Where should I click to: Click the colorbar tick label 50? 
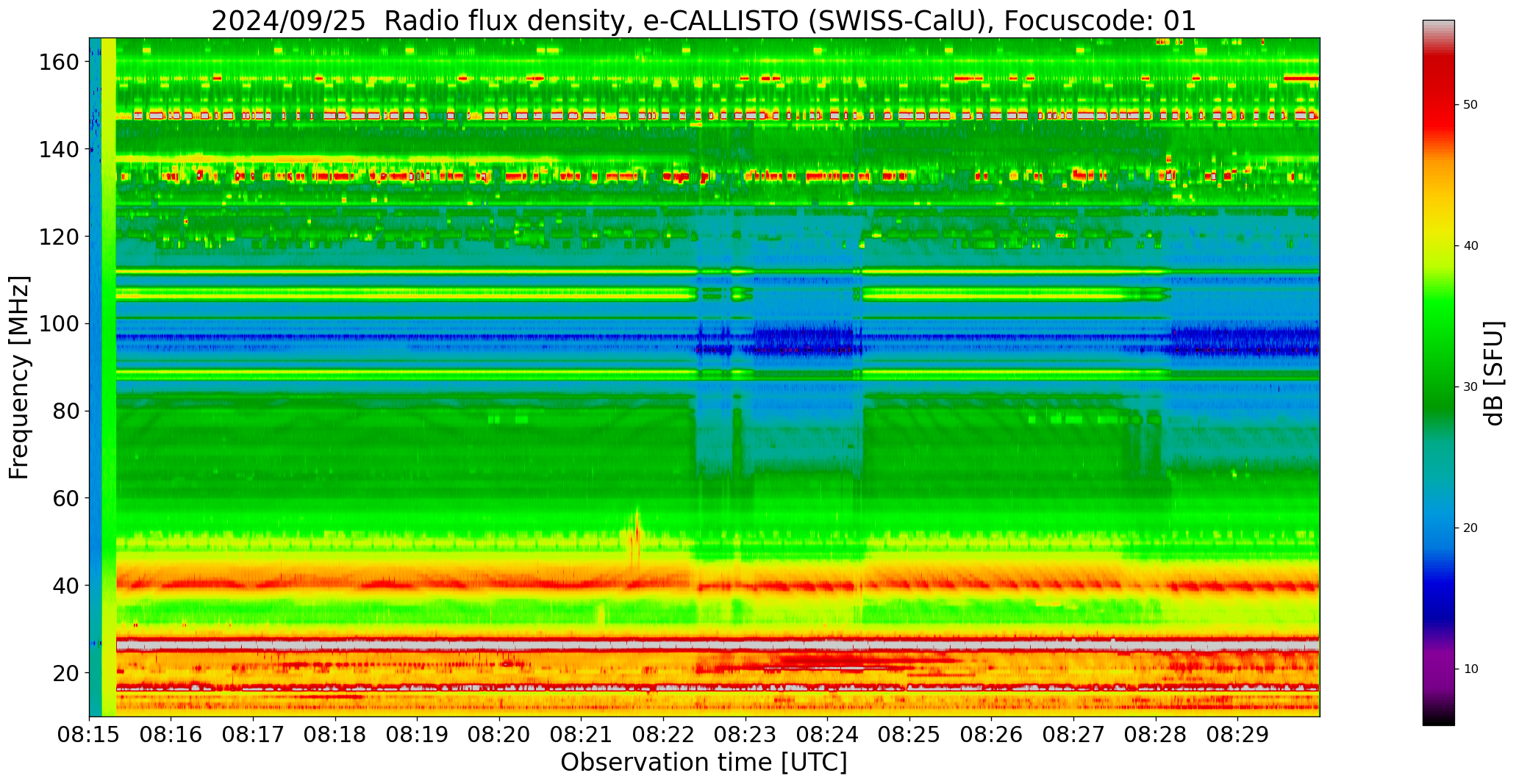point(1470,105)
